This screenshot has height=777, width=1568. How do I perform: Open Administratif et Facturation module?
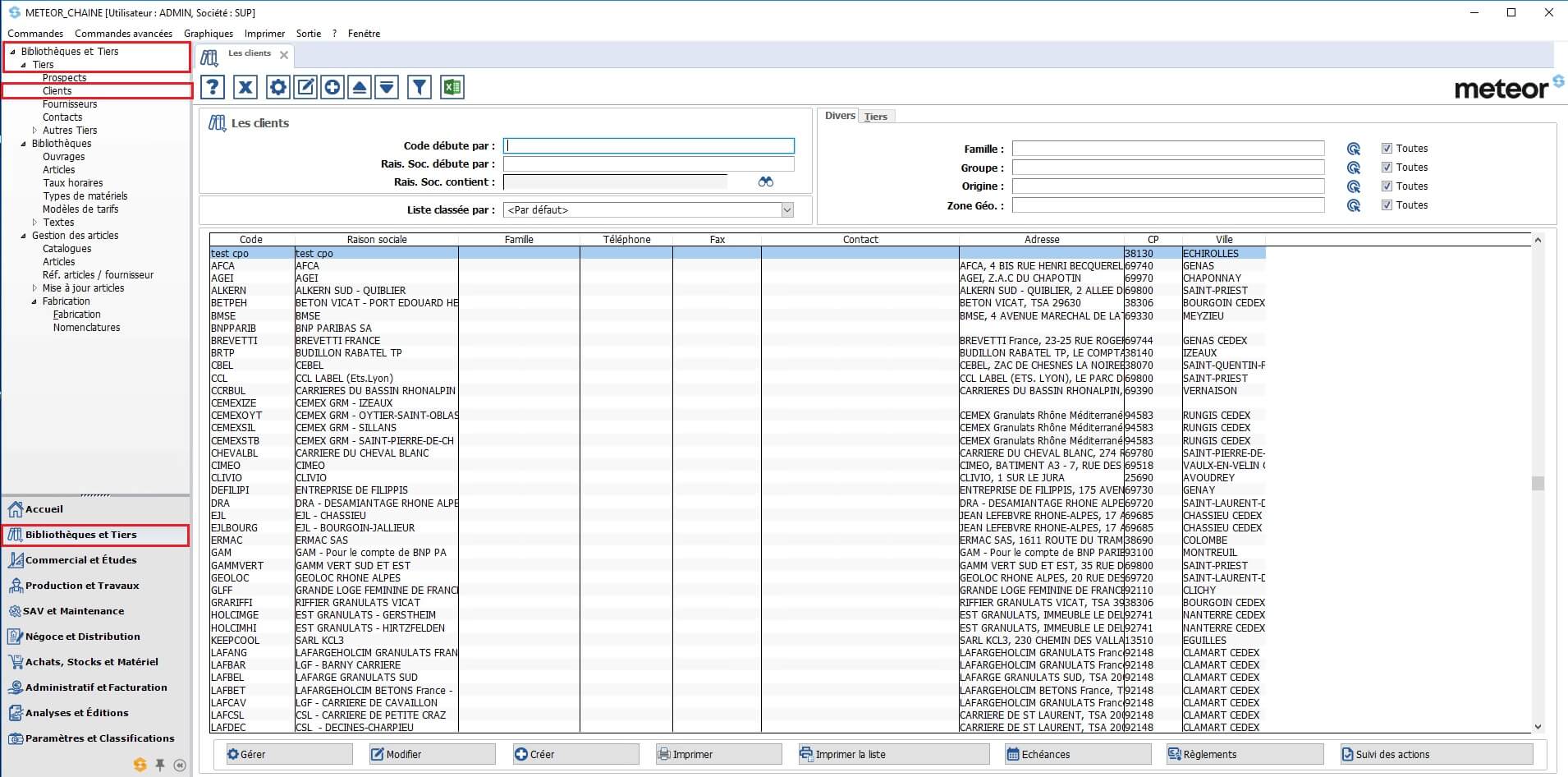(x=95, y=687)
